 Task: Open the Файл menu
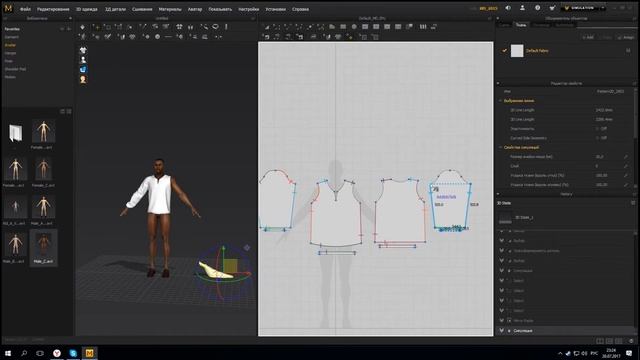click(25, 9)
